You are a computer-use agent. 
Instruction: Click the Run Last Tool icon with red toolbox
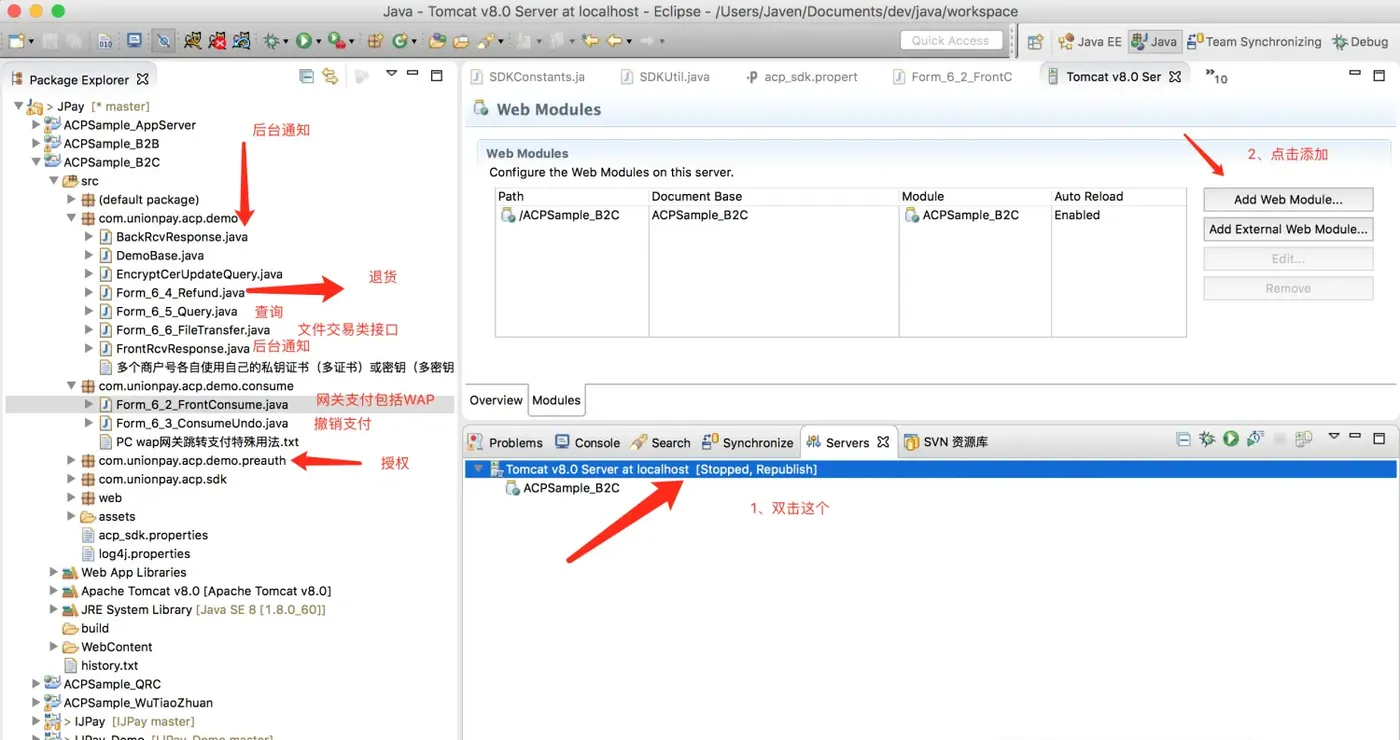click(336, 41)
